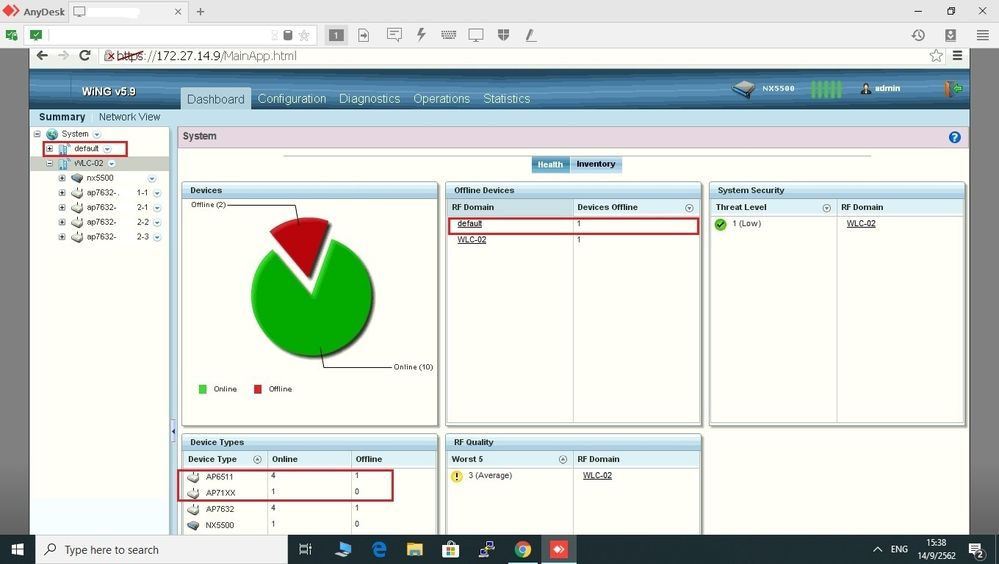Click the logout icon beside admin
This screenshot has width=999, height=564.
(953, 89)
